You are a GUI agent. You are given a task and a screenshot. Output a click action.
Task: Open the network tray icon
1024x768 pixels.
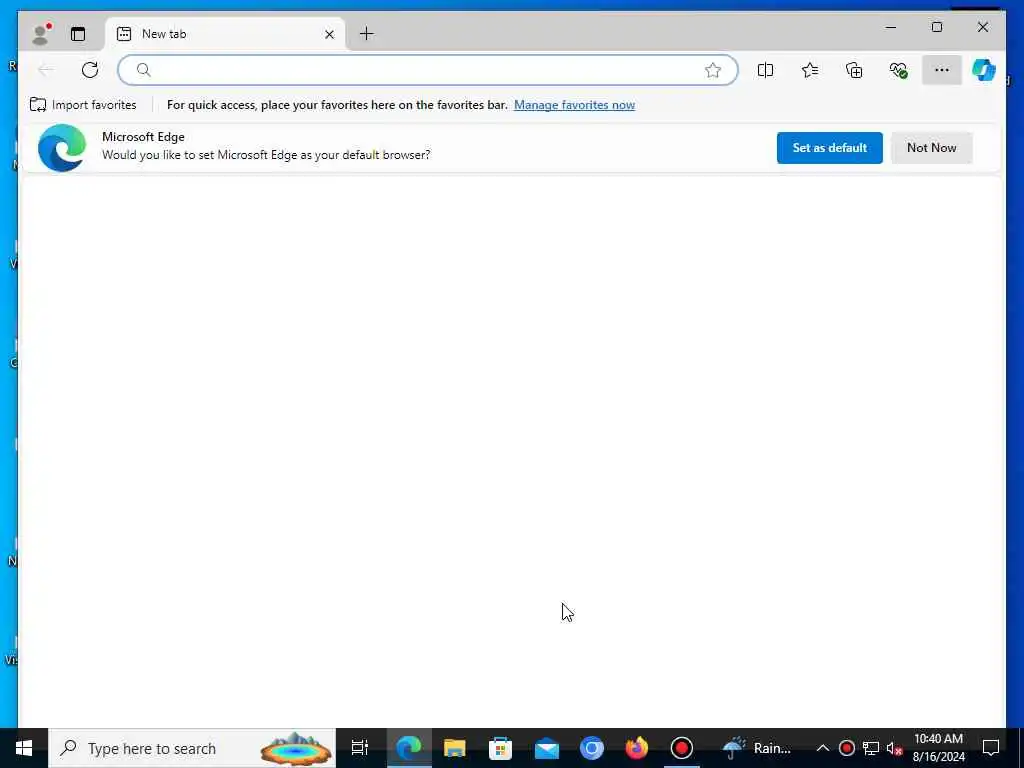click(x=871, y=748)
